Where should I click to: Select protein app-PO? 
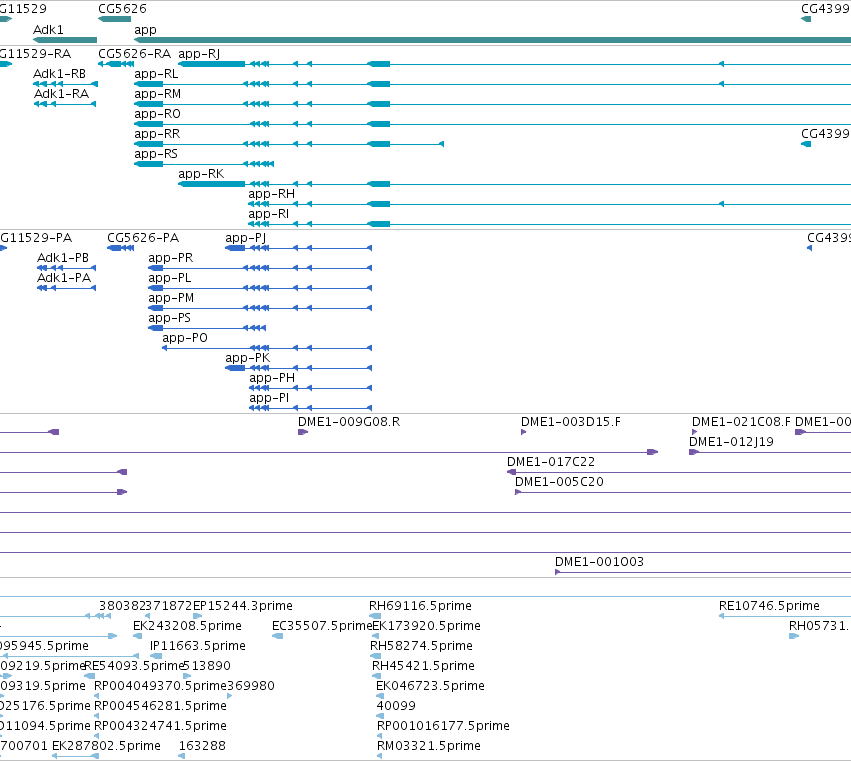267,348
